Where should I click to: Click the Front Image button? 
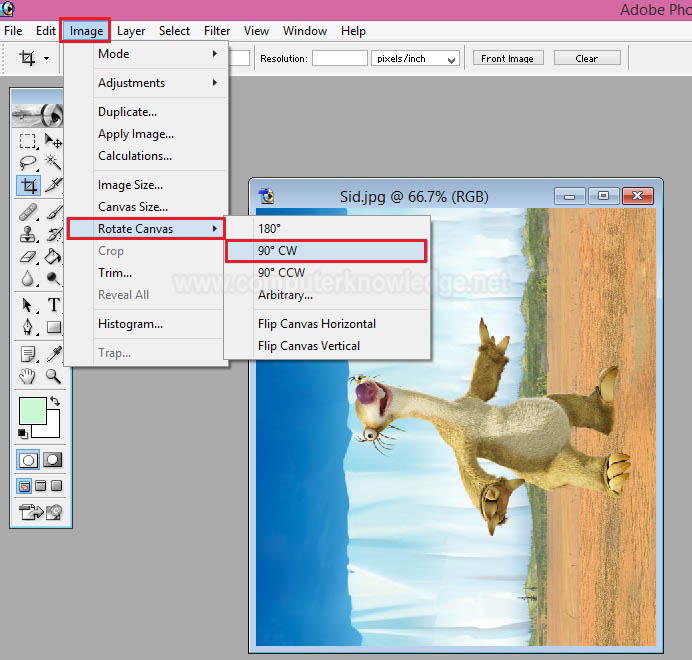508,58
